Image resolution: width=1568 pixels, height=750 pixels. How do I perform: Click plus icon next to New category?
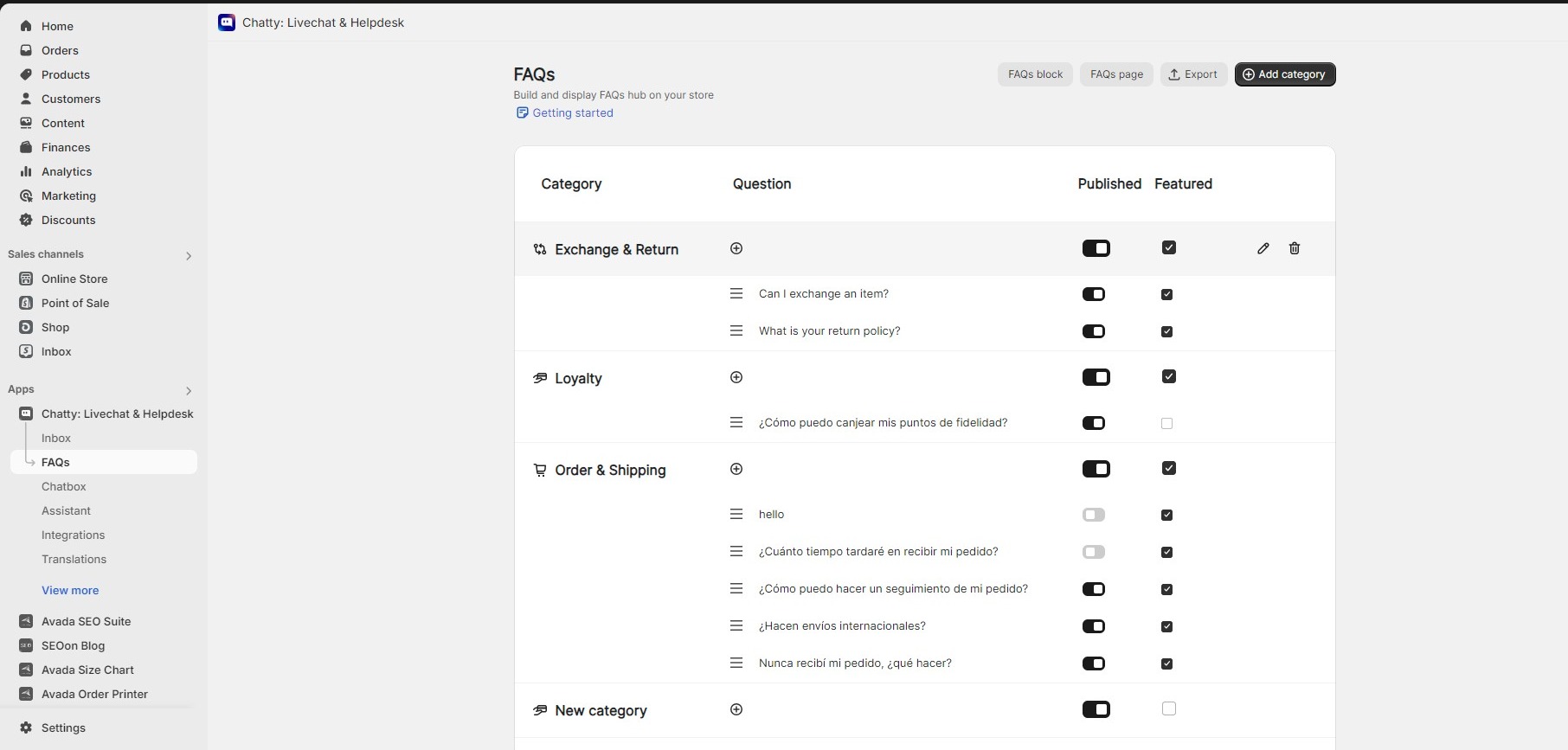(x=736, y=709)
